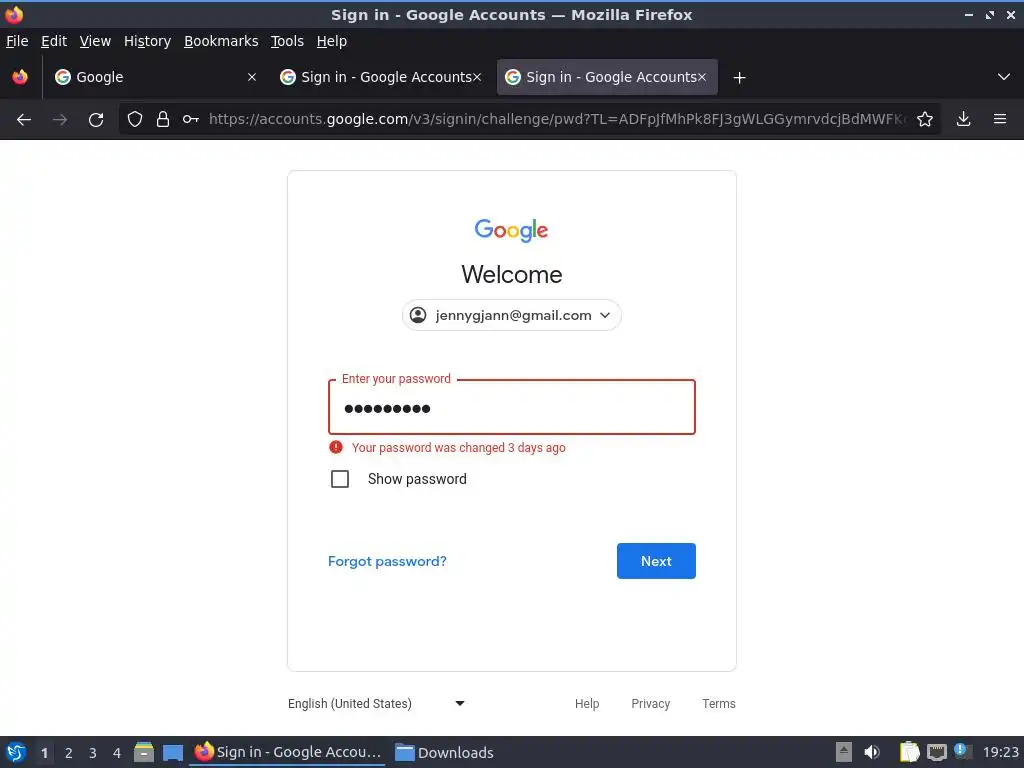Switch to first Sign in tab
This screenshot has height=768, width=1024.
[380, 77]
